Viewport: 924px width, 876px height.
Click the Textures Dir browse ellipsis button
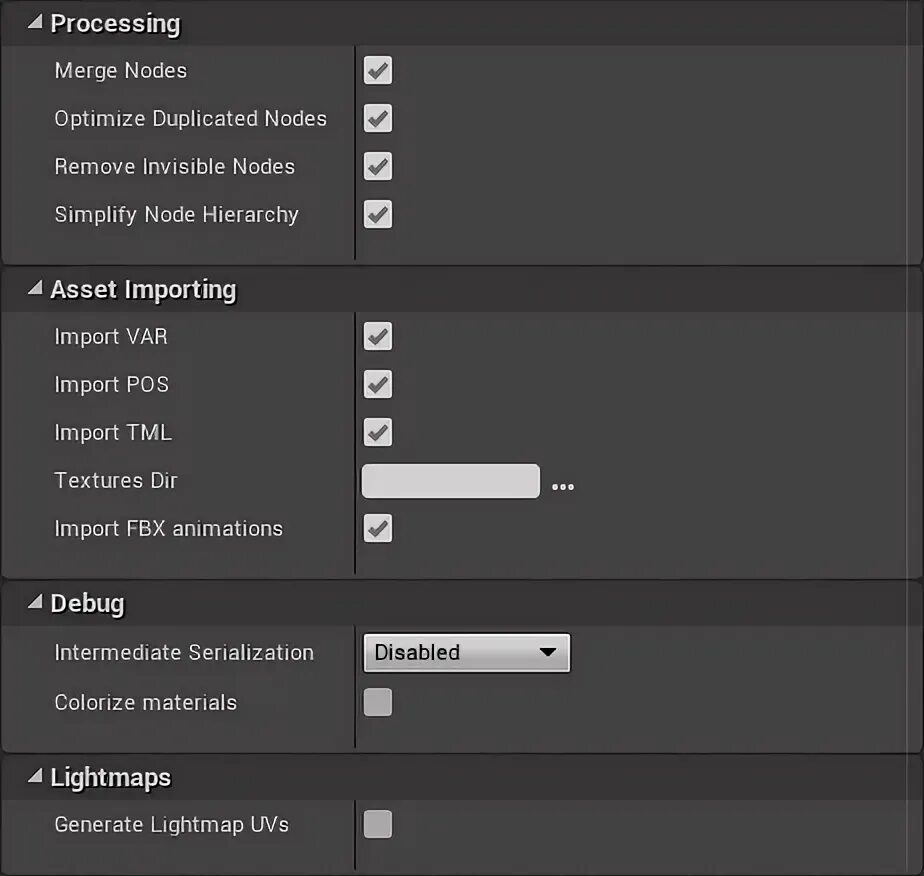[563, 487]
